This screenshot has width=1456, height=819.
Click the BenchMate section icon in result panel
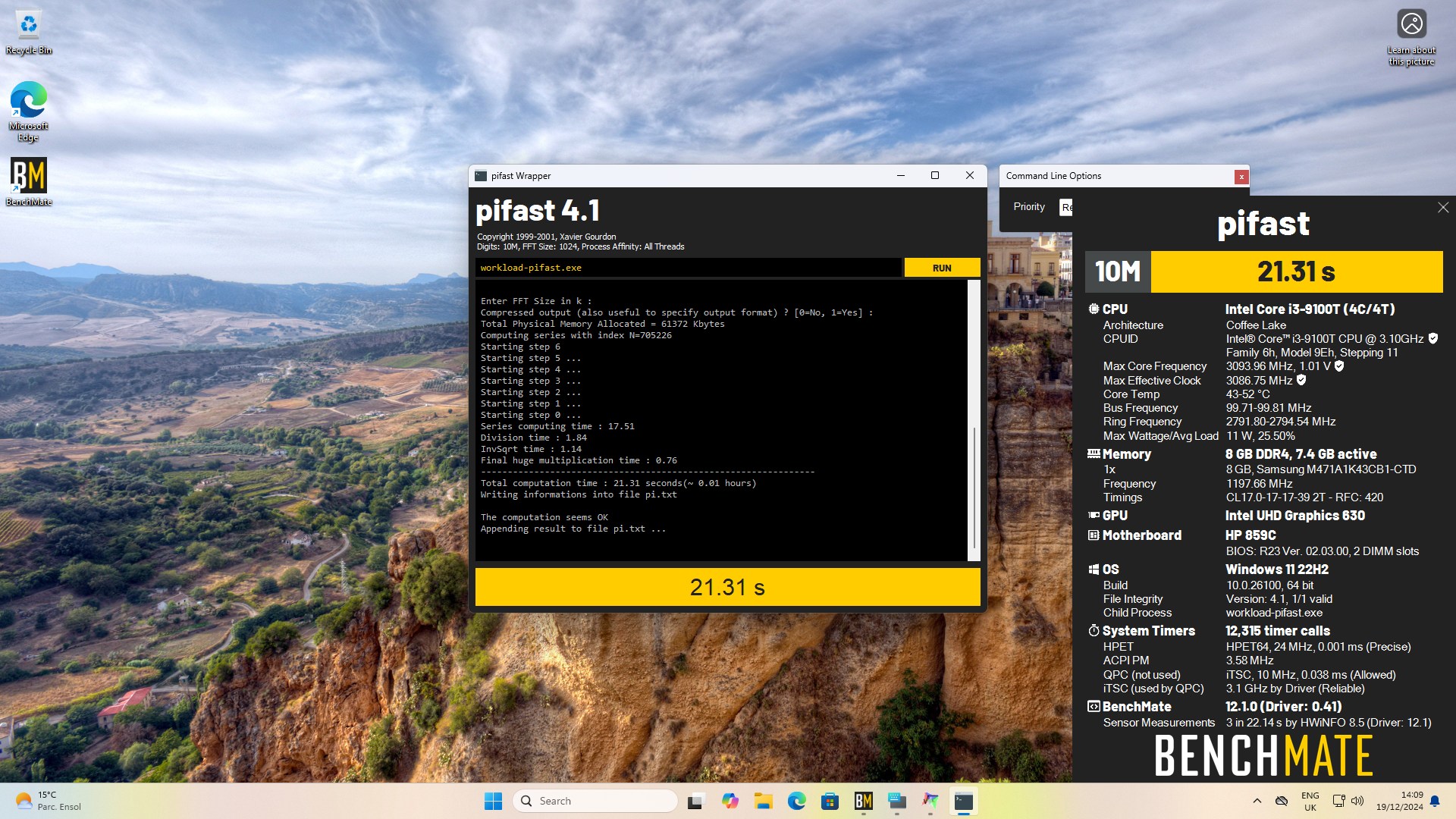1094,706
